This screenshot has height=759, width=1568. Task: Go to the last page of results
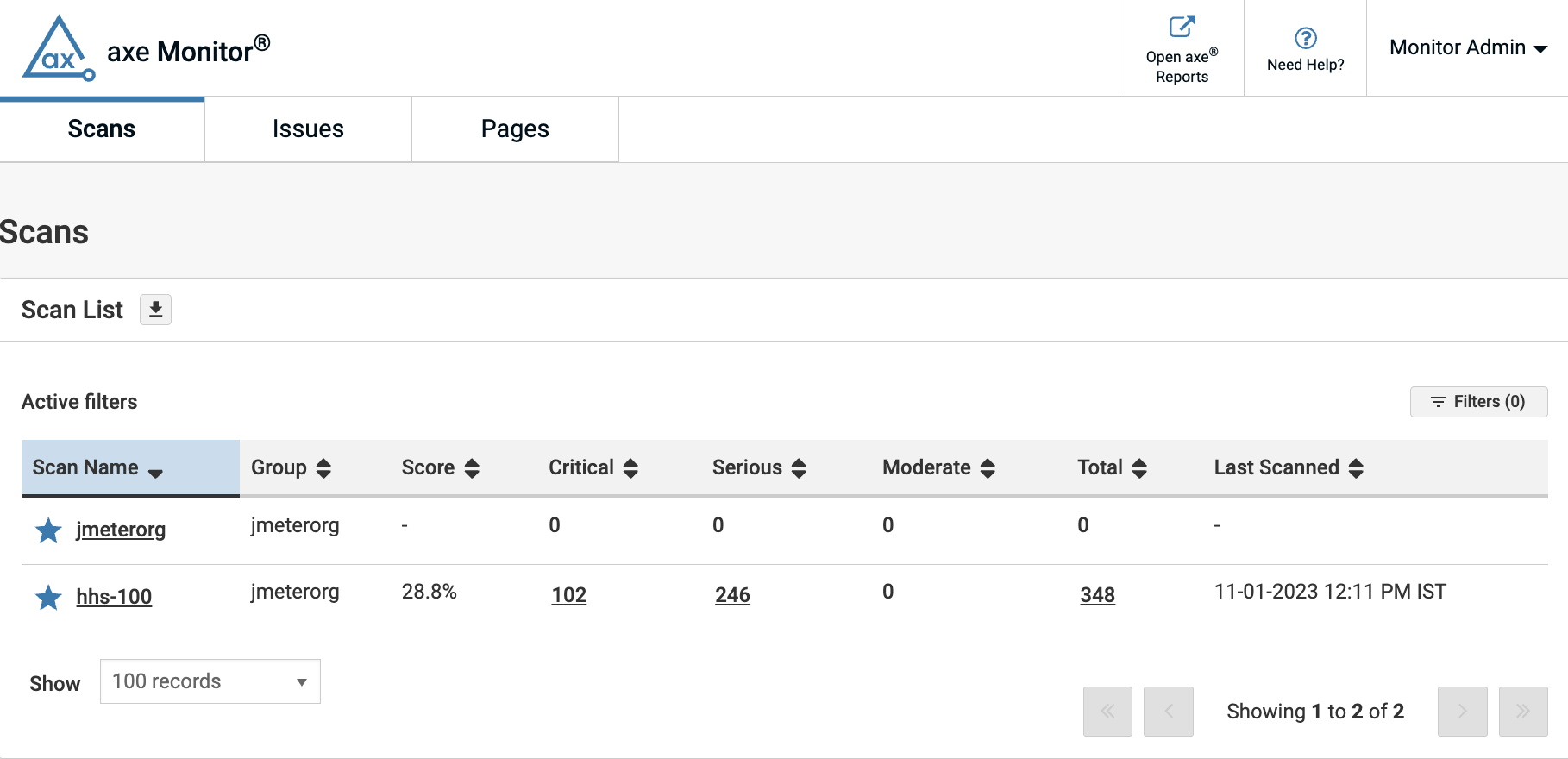(x=1522, y=712)
